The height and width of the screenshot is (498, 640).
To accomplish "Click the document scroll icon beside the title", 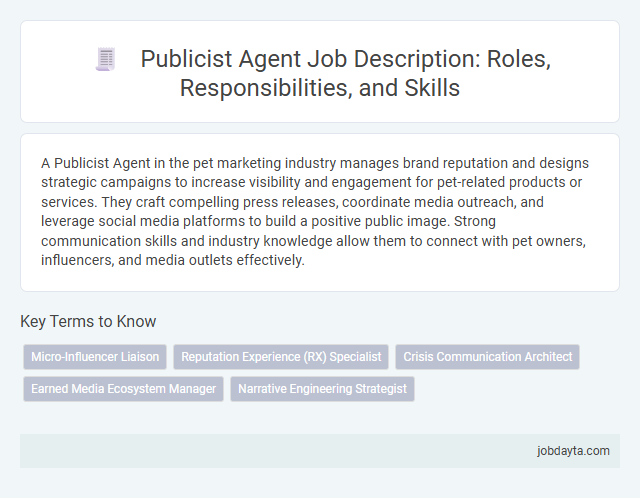I will tap(106, 59).
